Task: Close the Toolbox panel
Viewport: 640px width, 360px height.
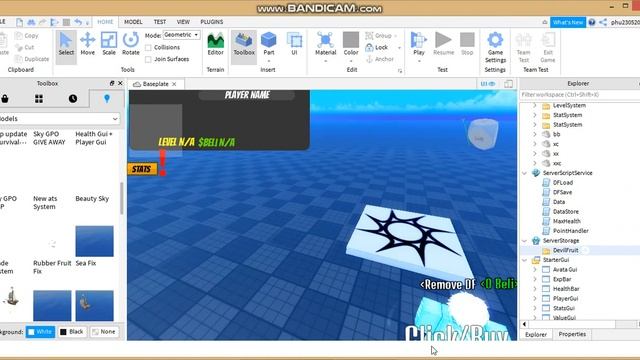Action: [120, 83]
